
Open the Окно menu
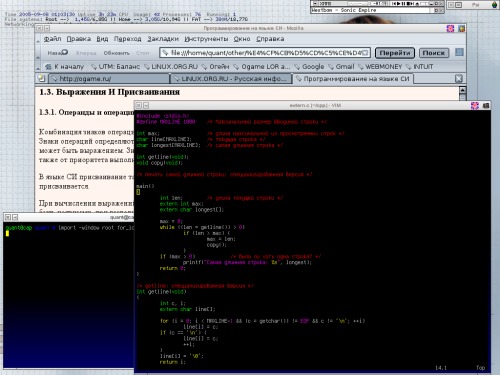click(x=242, y=39)
